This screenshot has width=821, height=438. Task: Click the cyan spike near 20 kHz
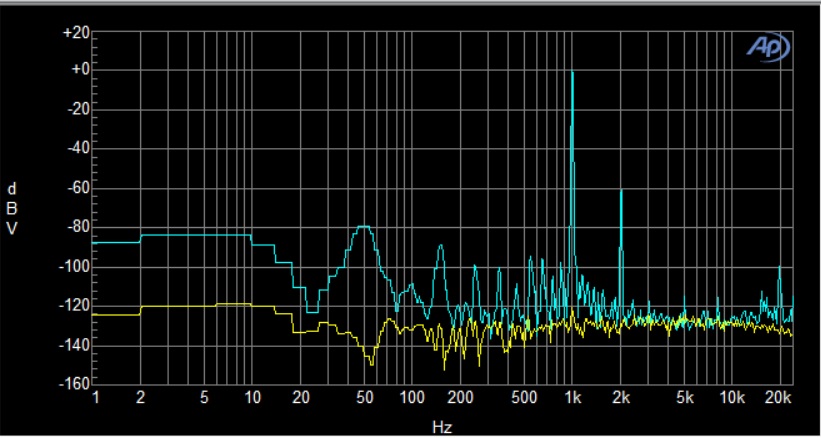tap(779, 267)
